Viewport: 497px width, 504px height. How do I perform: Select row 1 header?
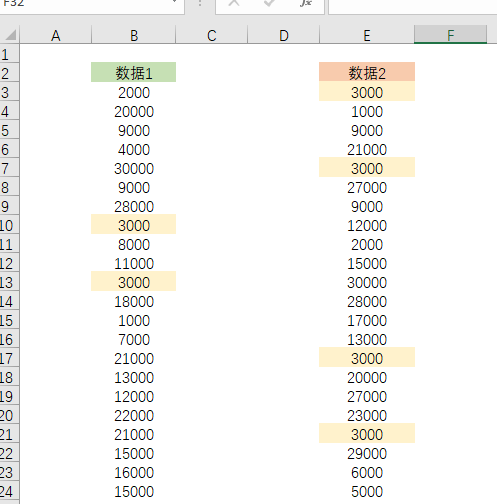[x=9, y=54]
